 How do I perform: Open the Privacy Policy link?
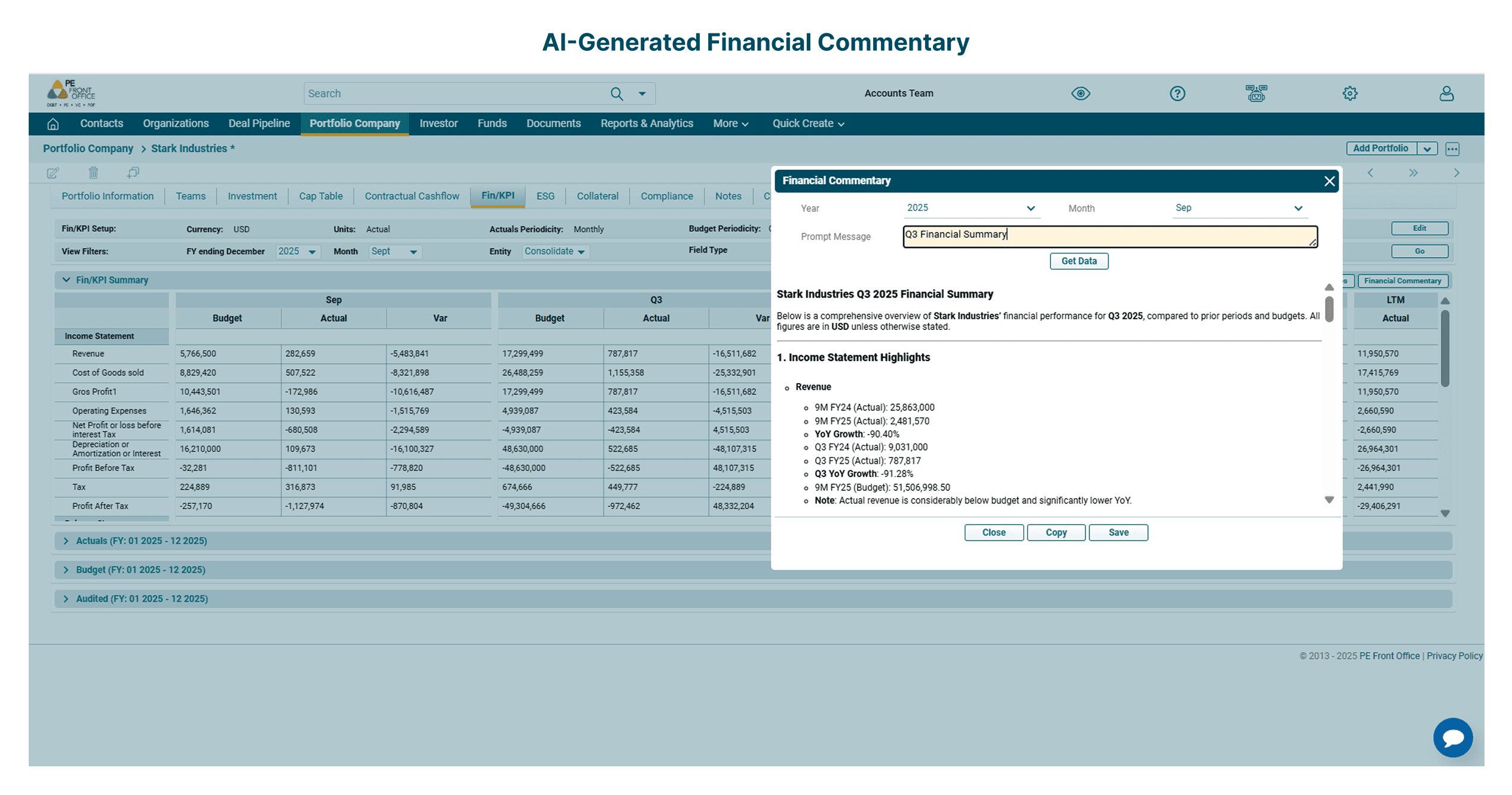1454,656
